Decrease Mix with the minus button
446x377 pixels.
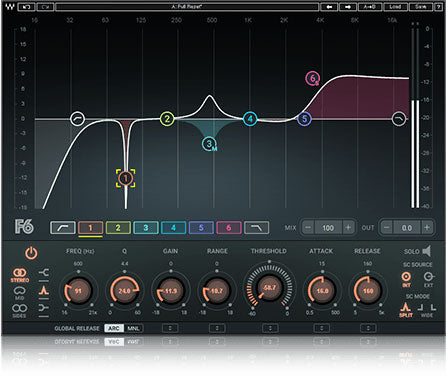click(x=308, y=228)
